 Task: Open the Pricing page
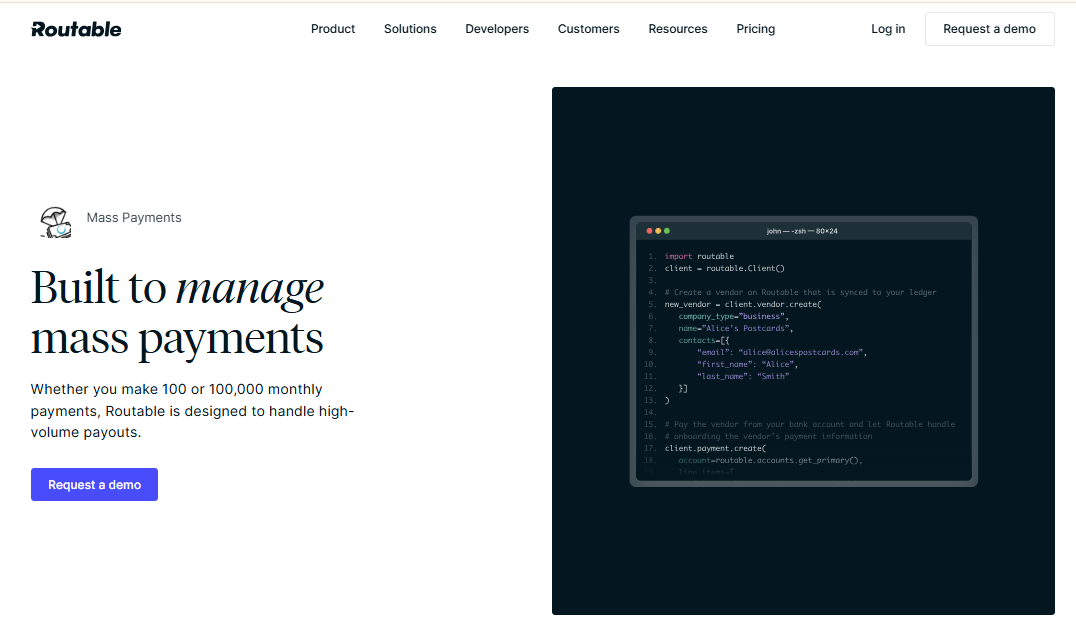tap(755, 29)
